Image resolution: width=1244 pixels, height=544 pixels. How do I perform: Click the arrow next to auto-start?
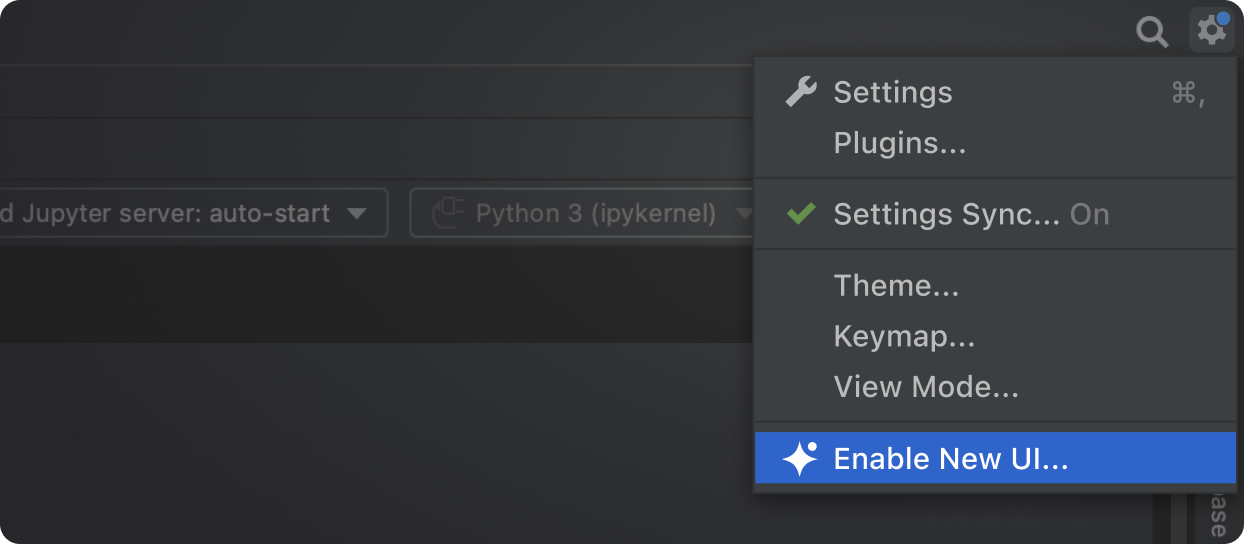[x=356, y=214]
